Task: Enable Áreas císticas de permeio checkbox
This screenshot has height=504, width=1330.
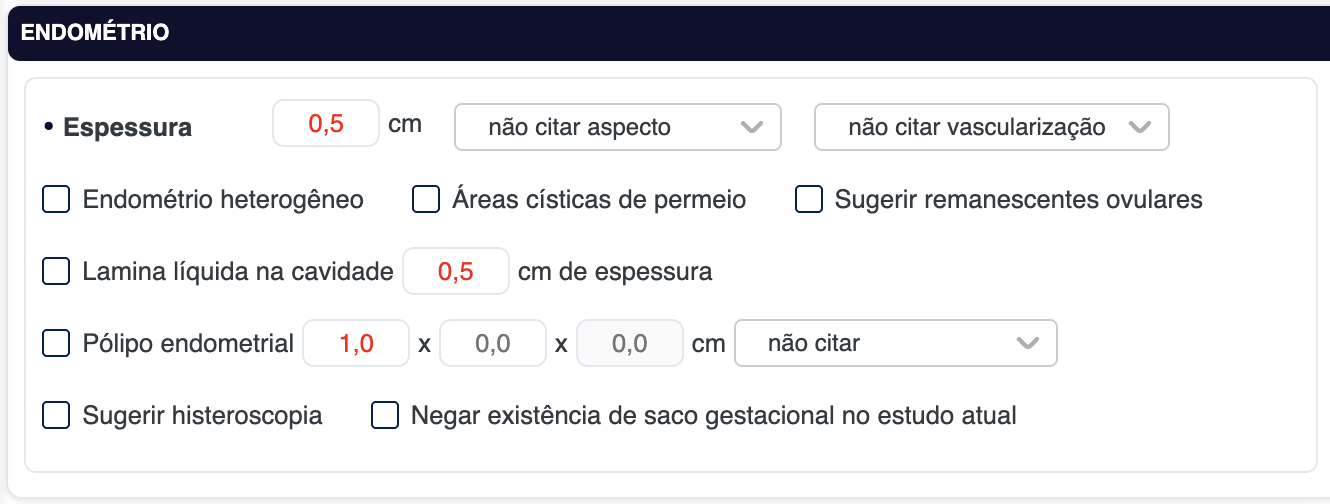Action: (426, 200)
